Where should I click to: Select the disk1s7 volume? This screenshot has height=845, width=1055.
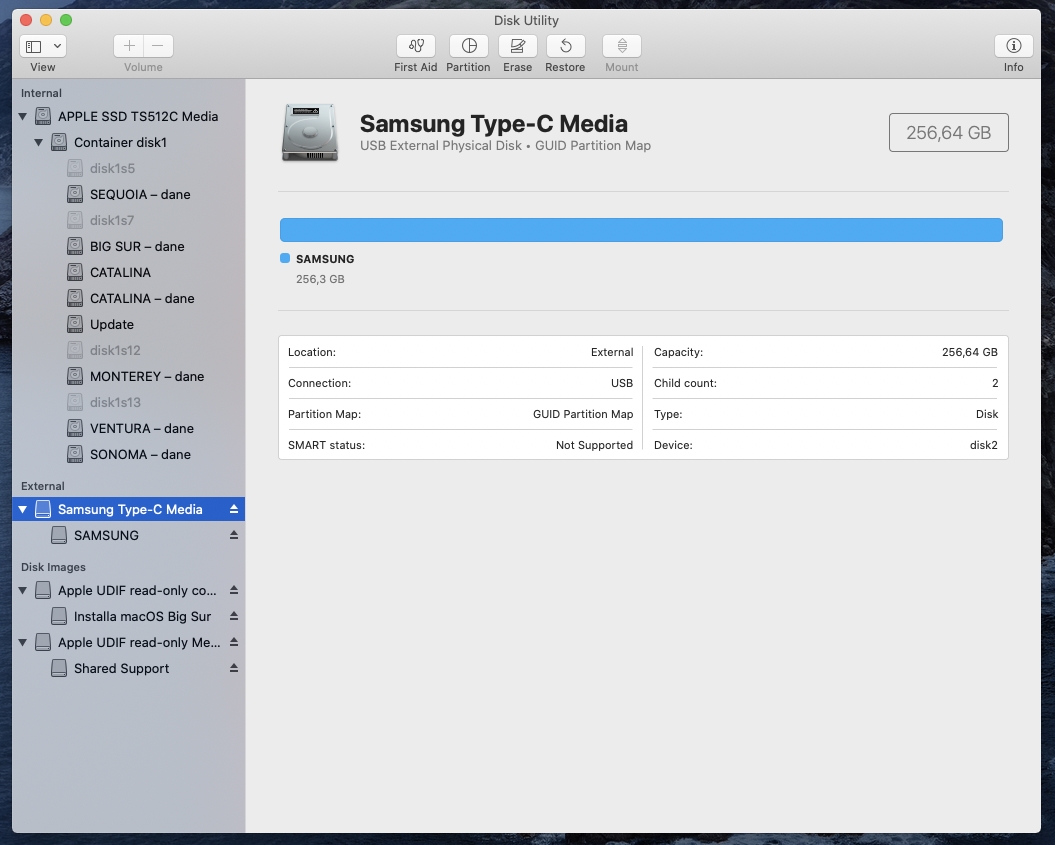129,221
